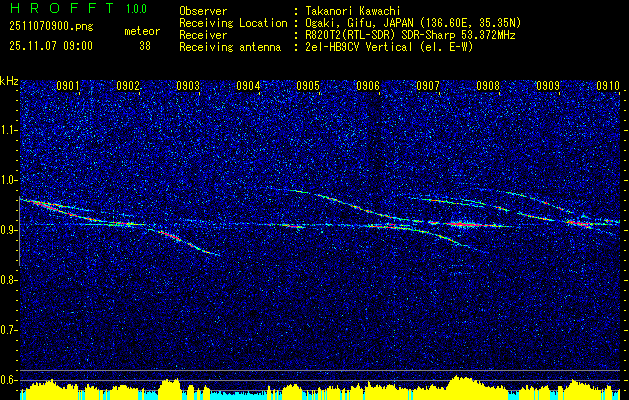
Task: Click the 0907 time marker
Action: (x=428, y=86)
